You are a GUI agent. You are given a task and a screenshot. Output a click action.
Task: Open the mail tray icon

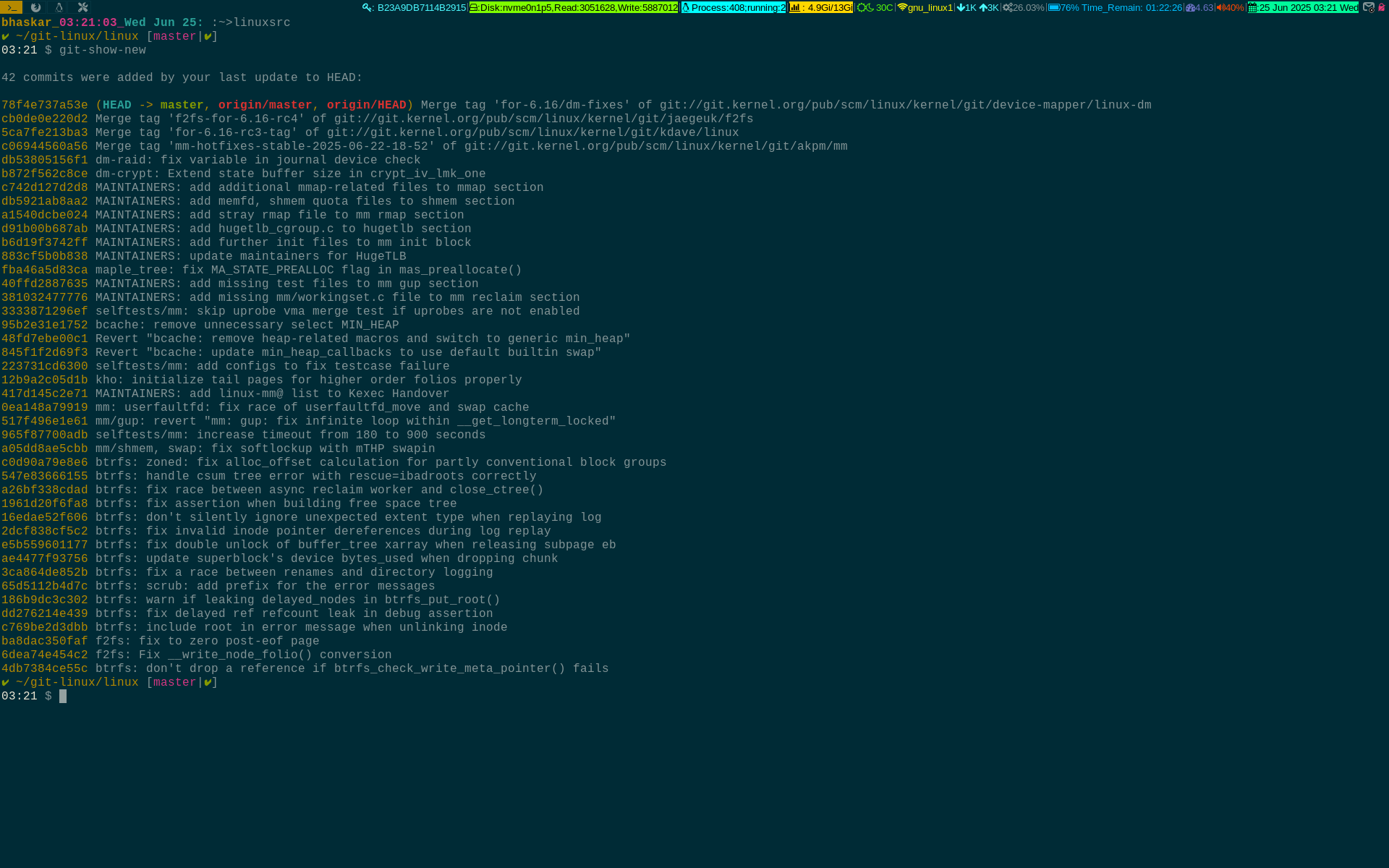point(1369,7)
